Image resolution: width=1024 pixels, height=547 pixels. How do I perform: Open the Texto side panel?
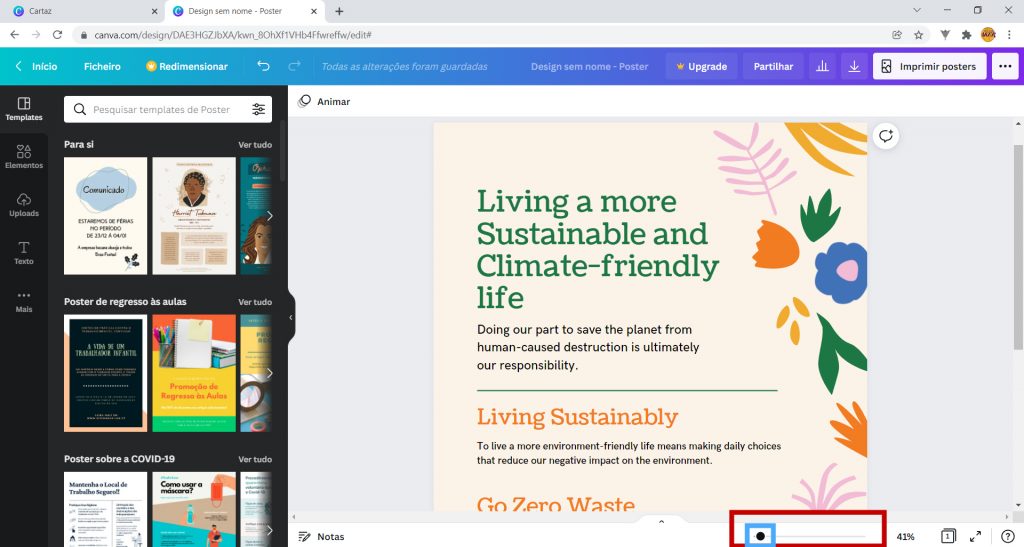(24, 253)
